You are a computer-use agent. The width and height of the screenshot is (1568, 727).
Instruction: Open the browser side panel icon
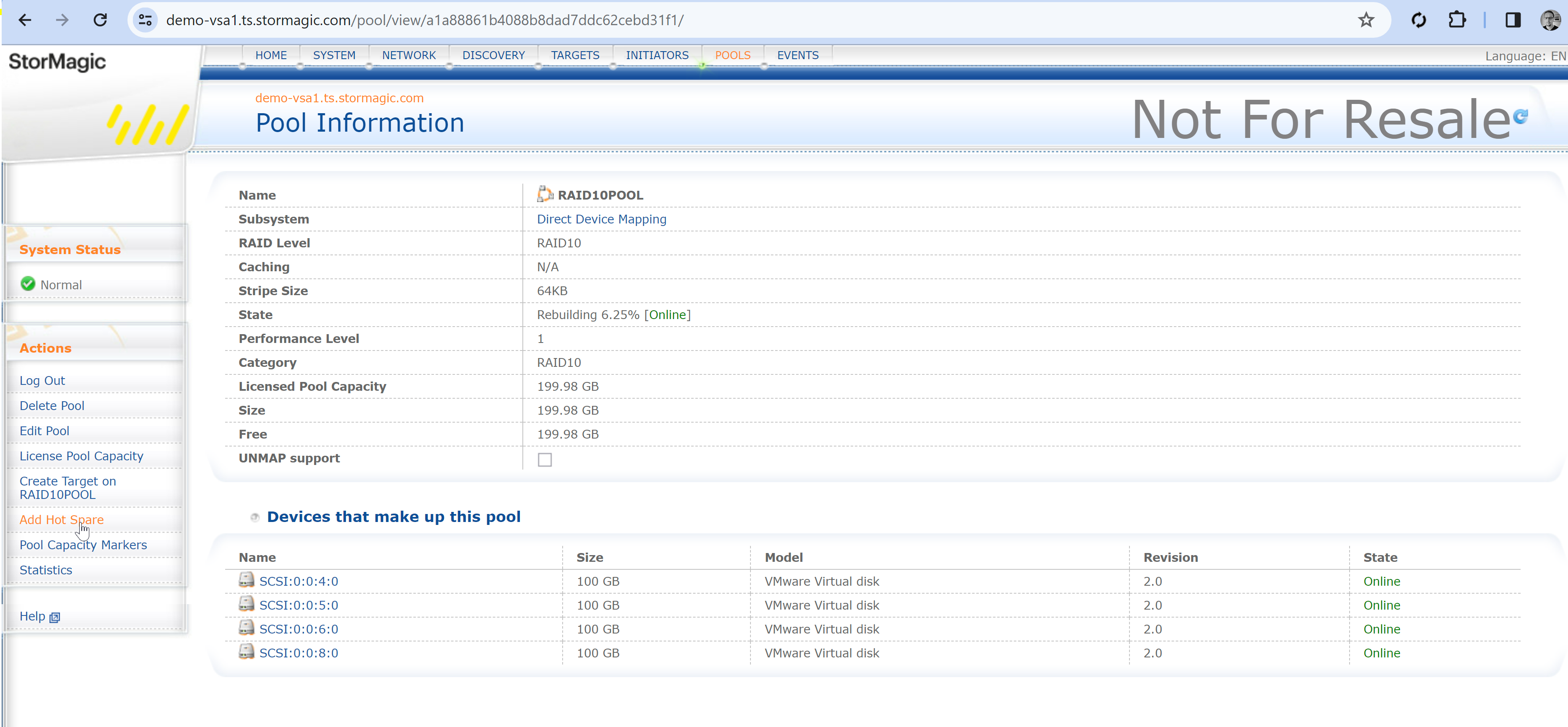click(x=1513, y=20)
